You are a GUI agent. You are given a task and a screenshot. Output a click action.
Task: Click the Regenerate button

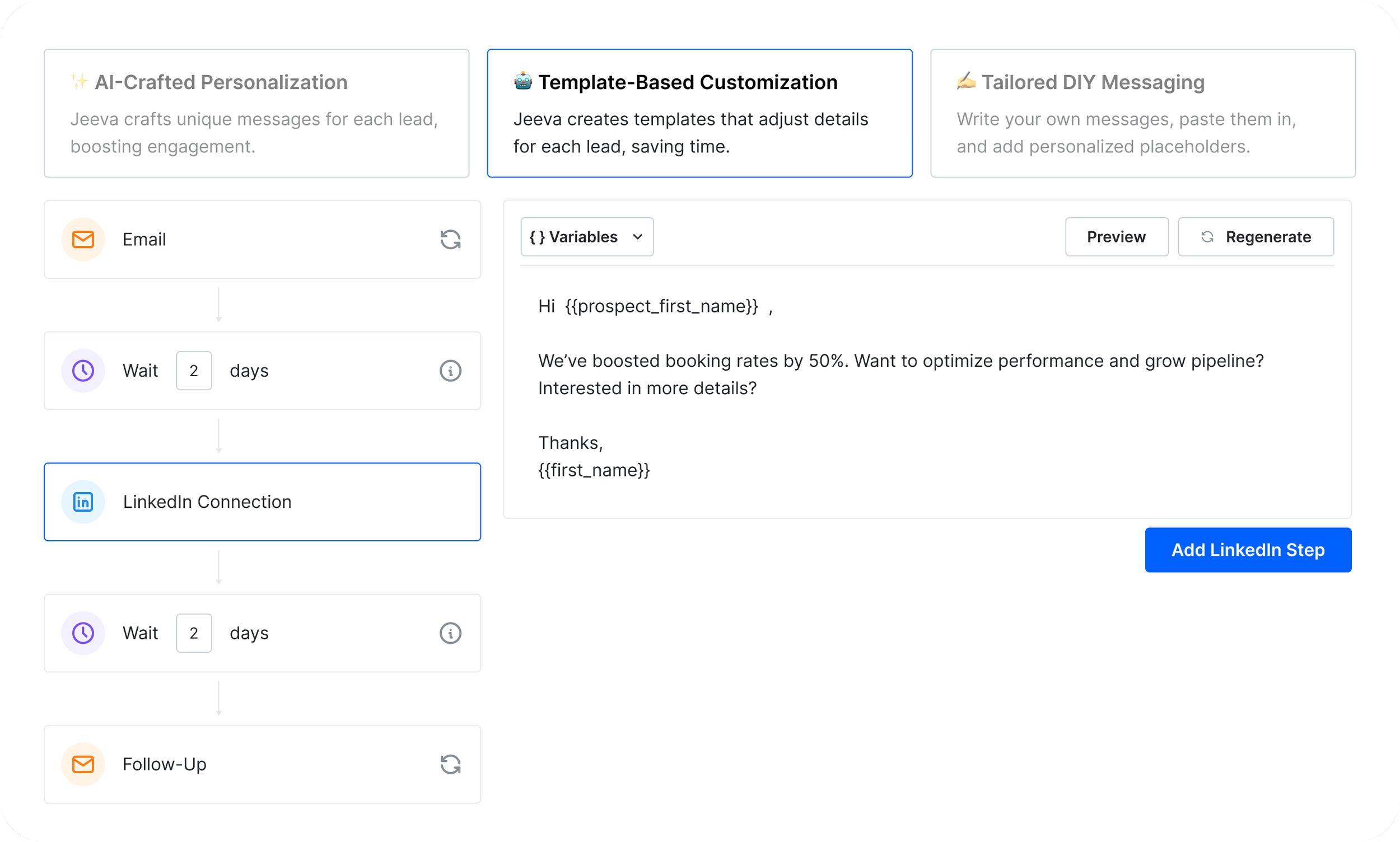(x=1256, y=237)
